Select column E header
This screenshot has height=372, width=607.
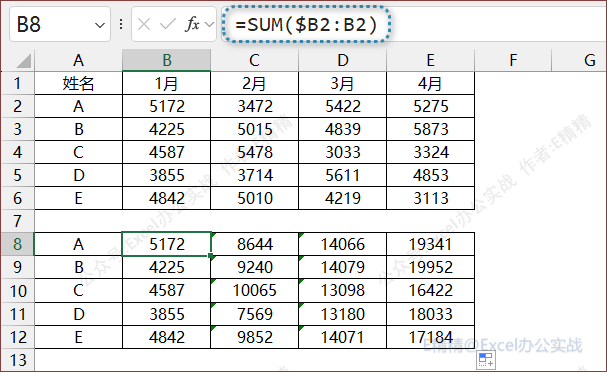(430, 60)
